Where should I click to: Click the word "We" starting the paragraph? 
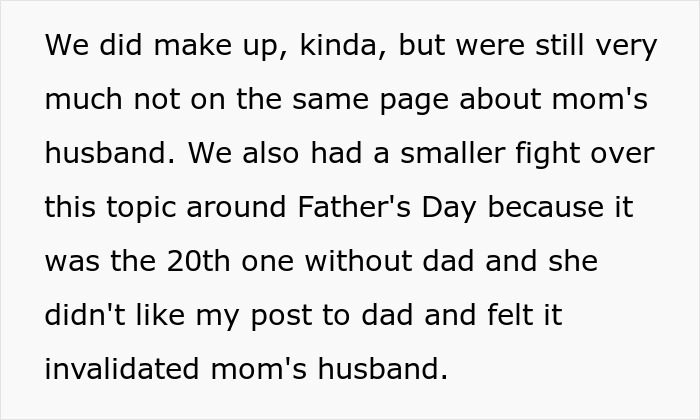(x=65, y=47)
